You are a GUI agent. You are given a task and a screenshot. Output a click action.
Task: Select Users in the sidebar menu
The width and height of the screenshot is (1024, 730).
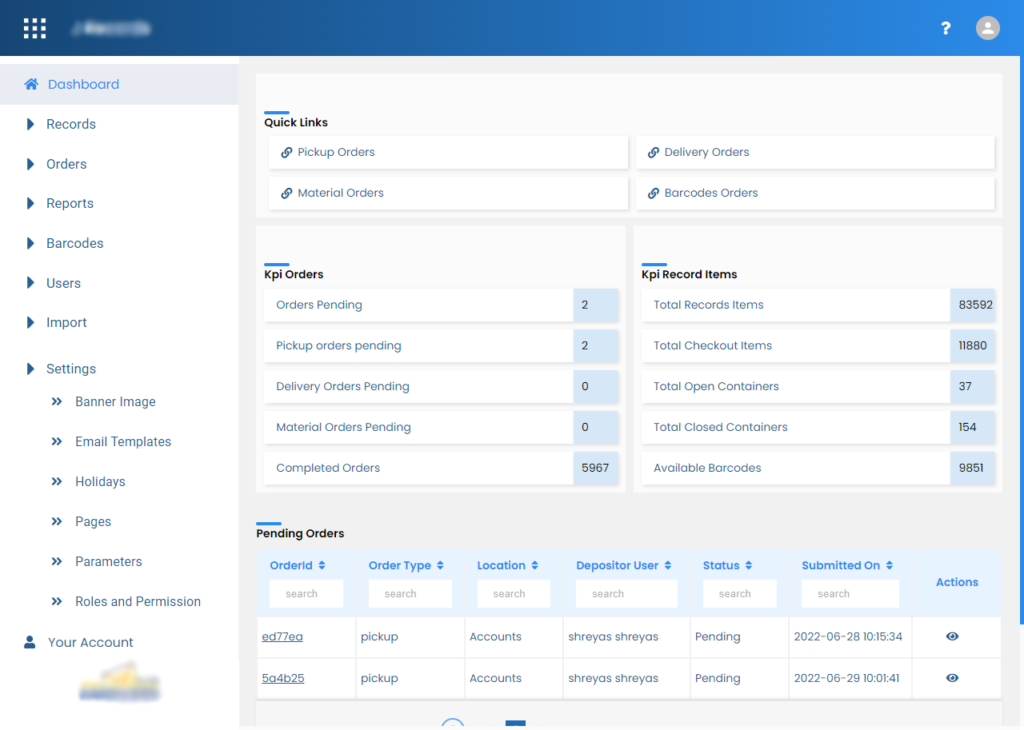(x=64, y=283)
